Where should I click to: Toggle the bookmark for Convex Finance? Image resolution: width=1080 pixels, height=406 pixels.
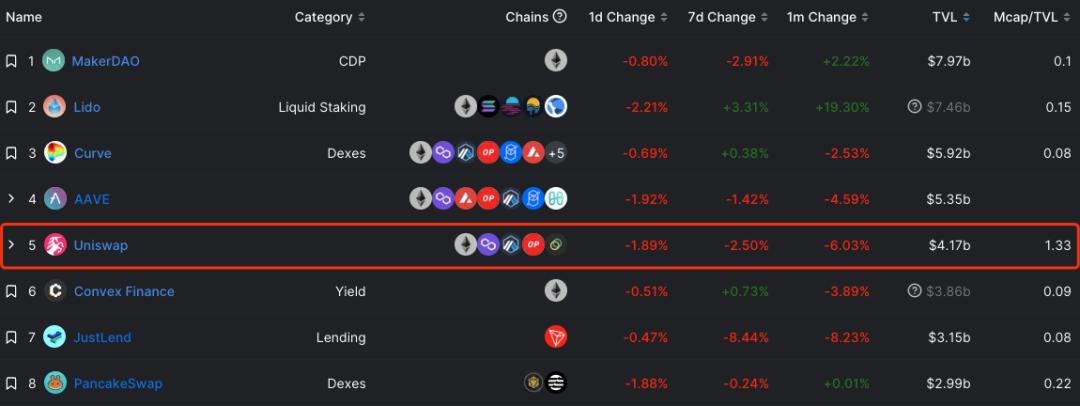(x=12, y=291)
